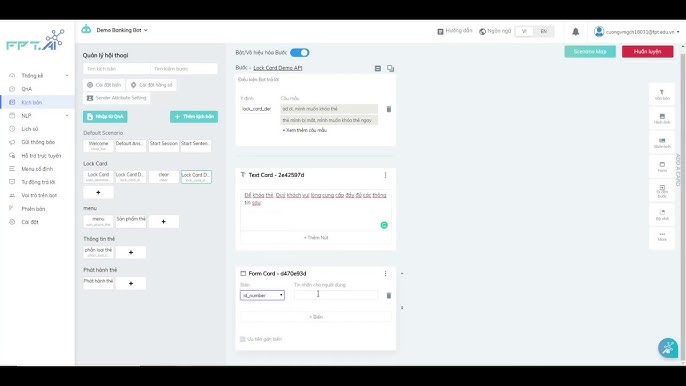The height and width of the screenshot is (386, 686).
Task: Focus the Tìm kịch bản search field
Action: [116, 69]
